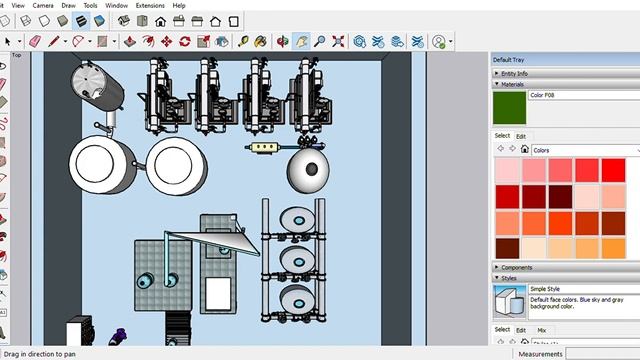Open the Help menu
The image size is (640, 360).
tap(179, 5)
